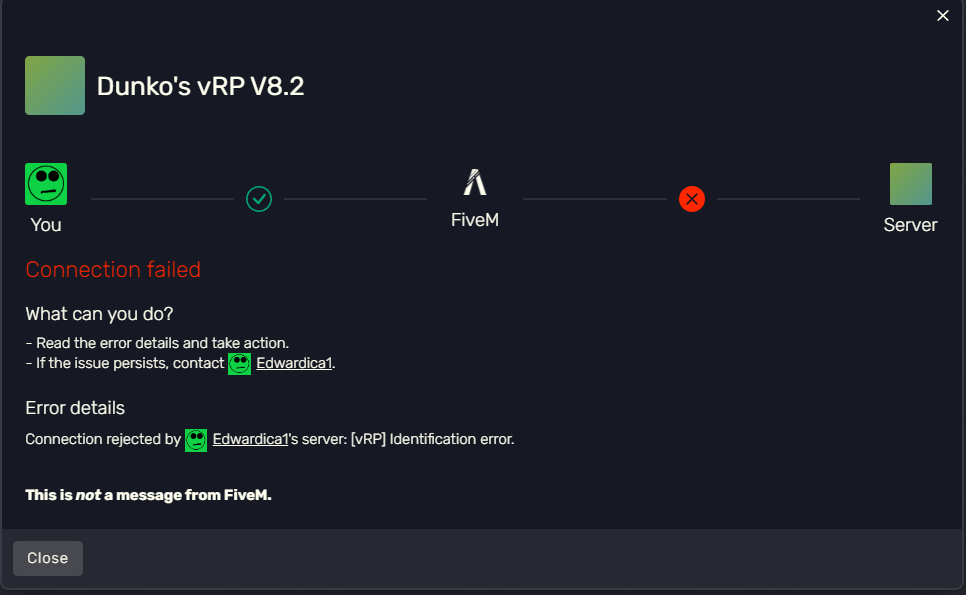Click Edwardica1's avatar next to the contact link

coord(239,363)
